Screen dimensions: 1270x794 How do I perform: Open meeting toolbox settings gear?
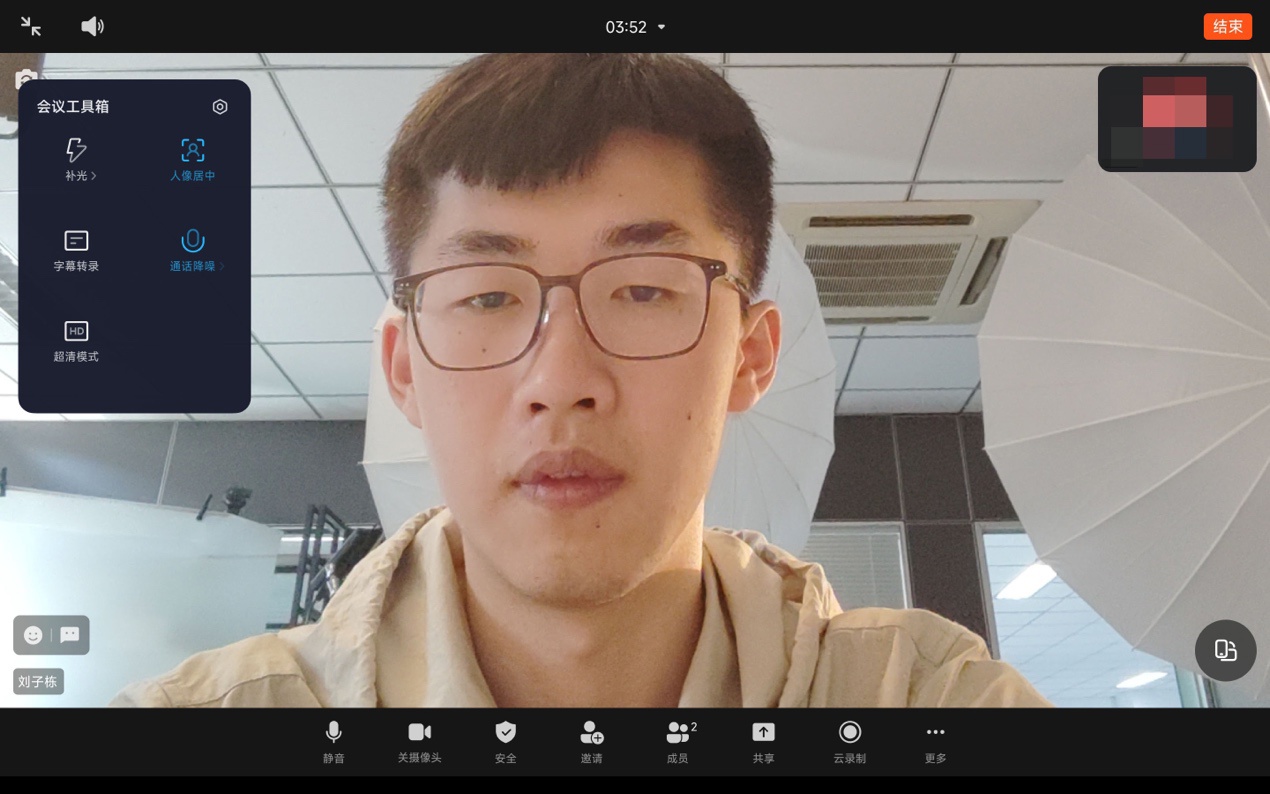(x=220, y=107)
